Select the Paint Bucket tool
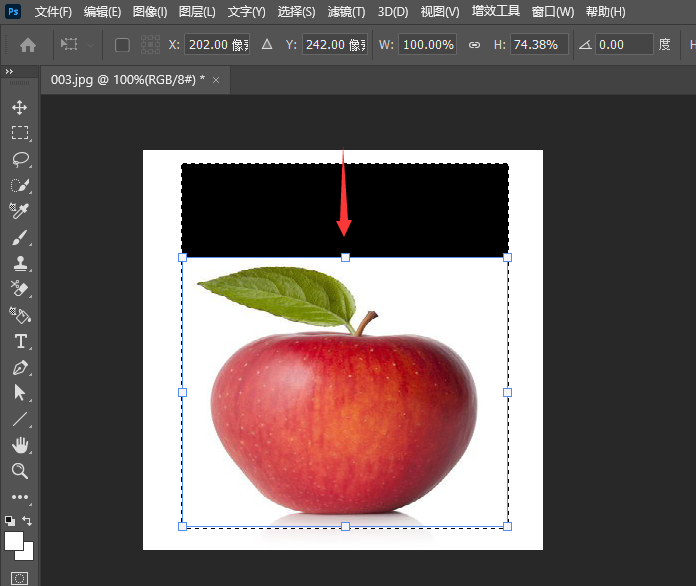Viewport: 696px width, 586px height. (20, 315)
